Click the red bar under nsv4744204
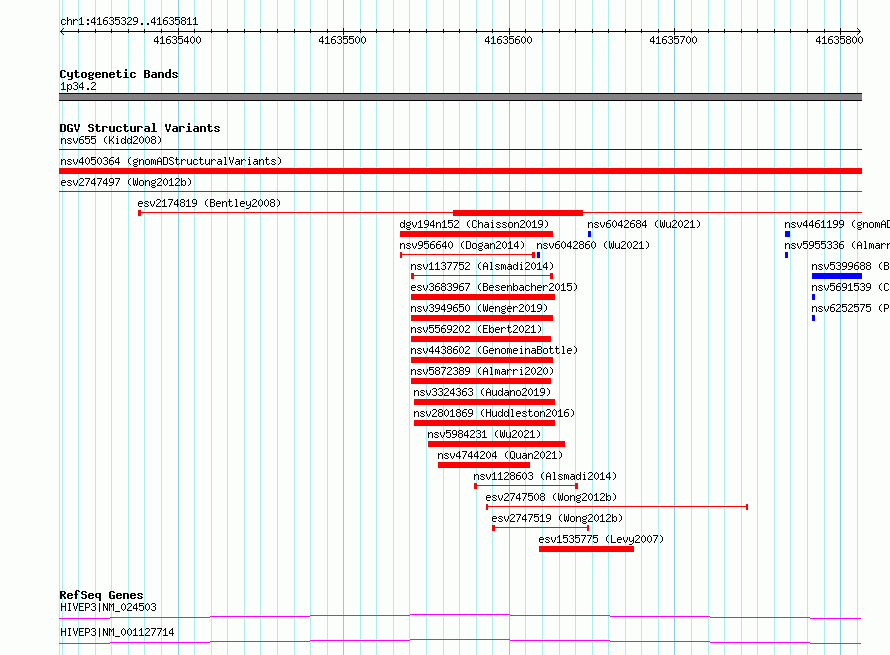This screenshot has height=655, width=890. tap(484, 465)
